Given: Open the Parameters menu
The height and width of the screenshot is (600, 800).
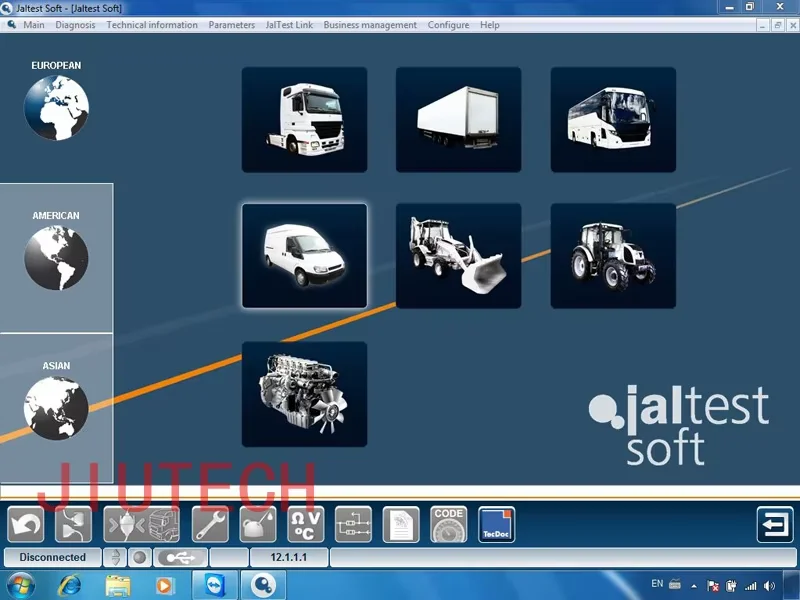Looking at the screenshot, I should point(232,25).
